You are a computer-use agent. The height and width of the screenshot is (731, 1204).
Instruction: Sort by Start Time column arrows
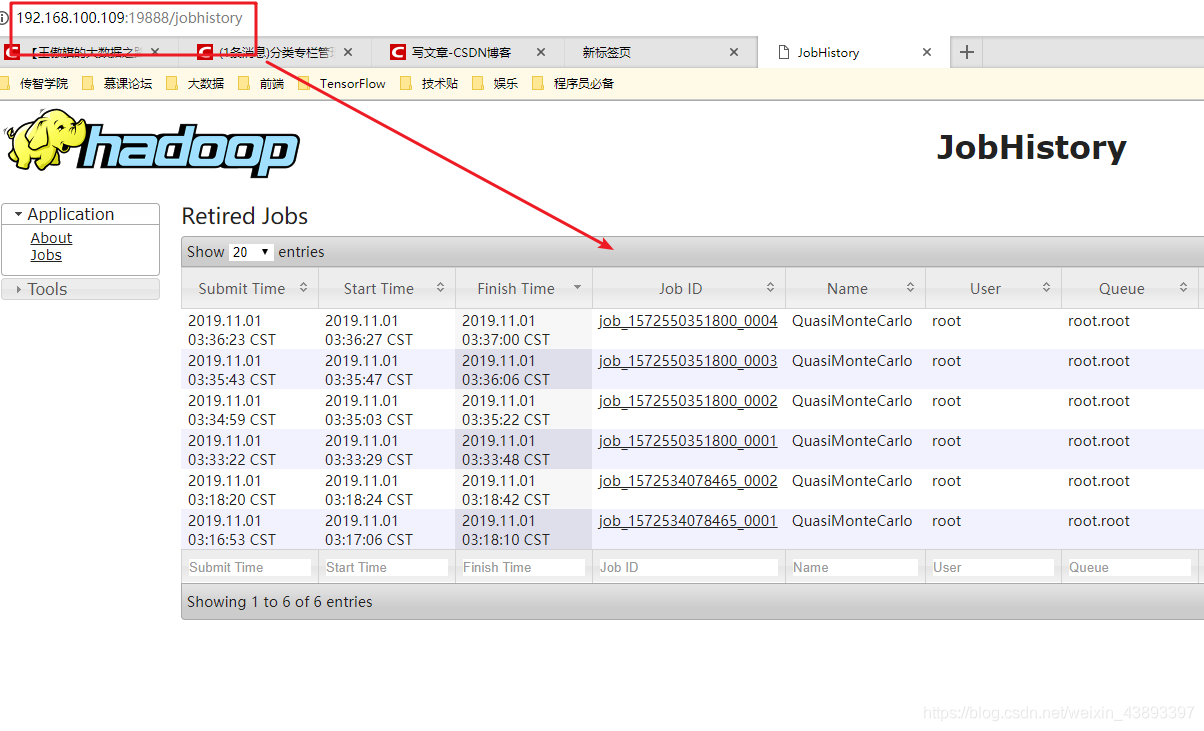point(440,288)
